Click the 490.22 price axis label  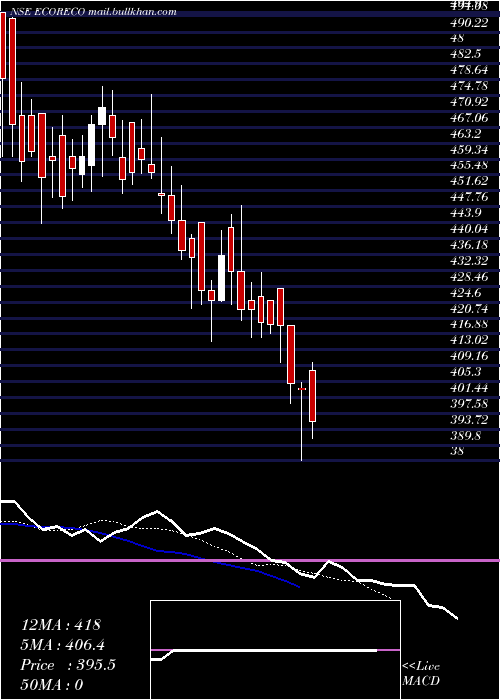pyautogui.click(x=469, y=23)
